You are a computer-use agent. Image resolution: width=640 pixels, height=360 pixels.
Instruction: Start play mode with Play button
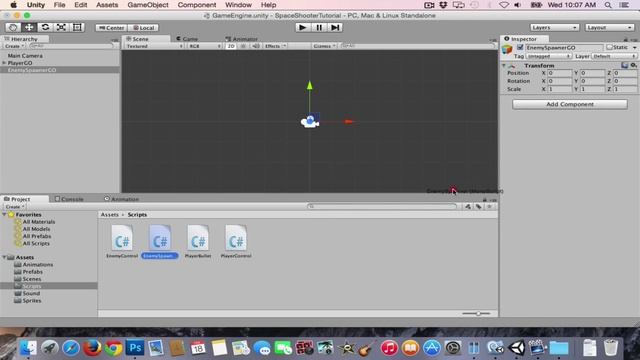pyautogui.click(x=302, y=27)
